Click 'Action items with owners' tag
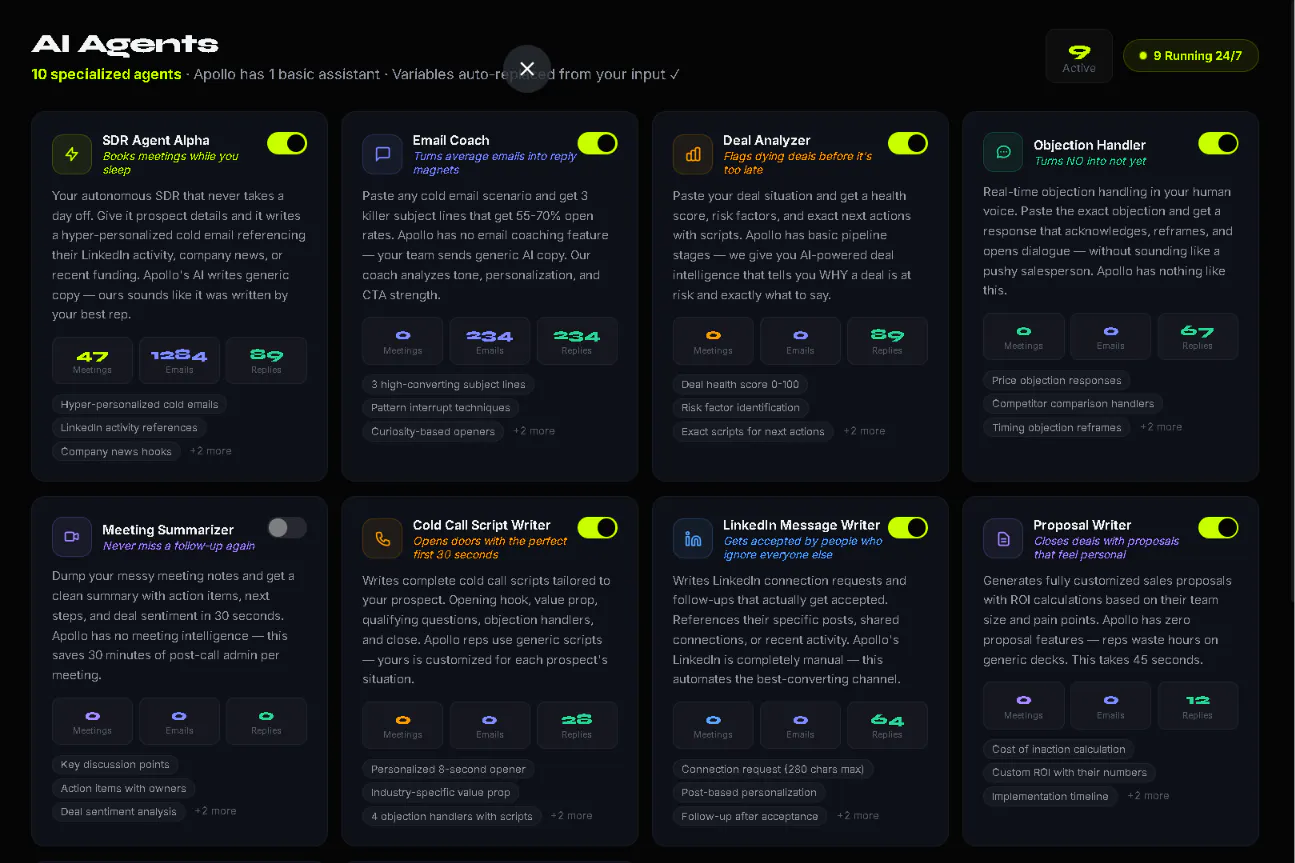The width and height of the screenshot is (1295, 863). (123, 788)
